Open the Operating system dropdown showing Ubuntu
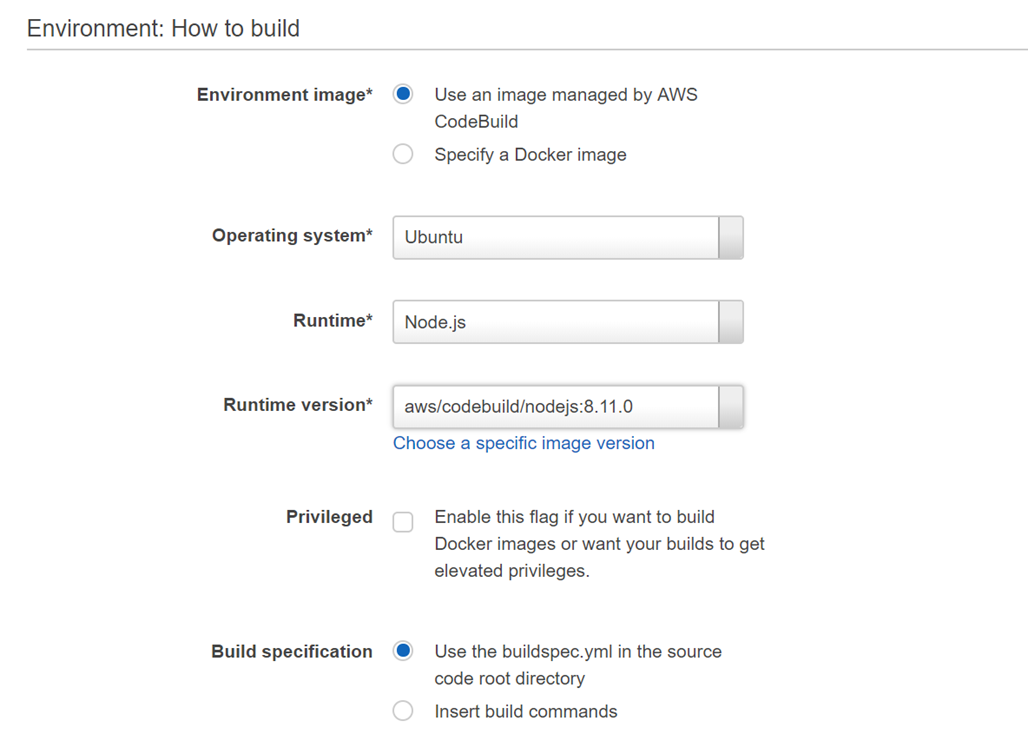This screenshot has width=1028, height=741. click(x=555, y=238)
